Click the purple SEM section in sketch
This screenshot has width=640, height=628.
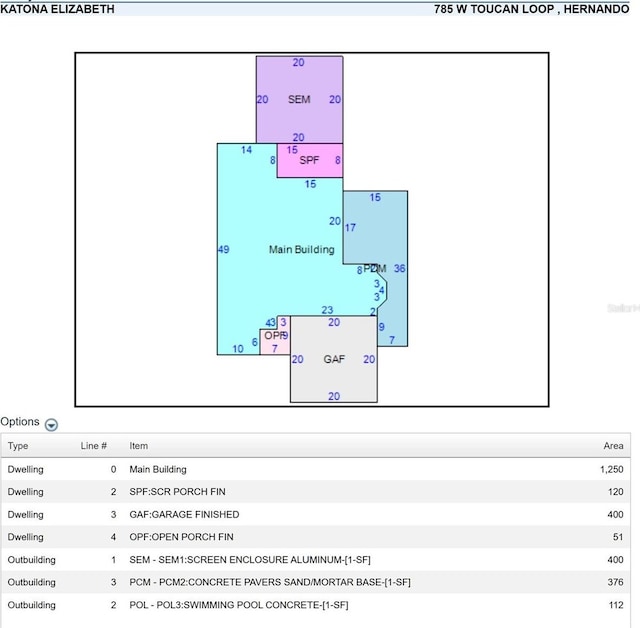pos(299,100)
